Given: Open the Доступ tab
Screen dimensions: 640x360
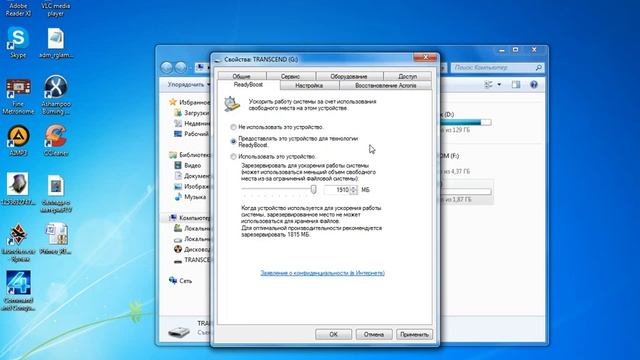Looking at the screenshot, I should pos(407,76).
